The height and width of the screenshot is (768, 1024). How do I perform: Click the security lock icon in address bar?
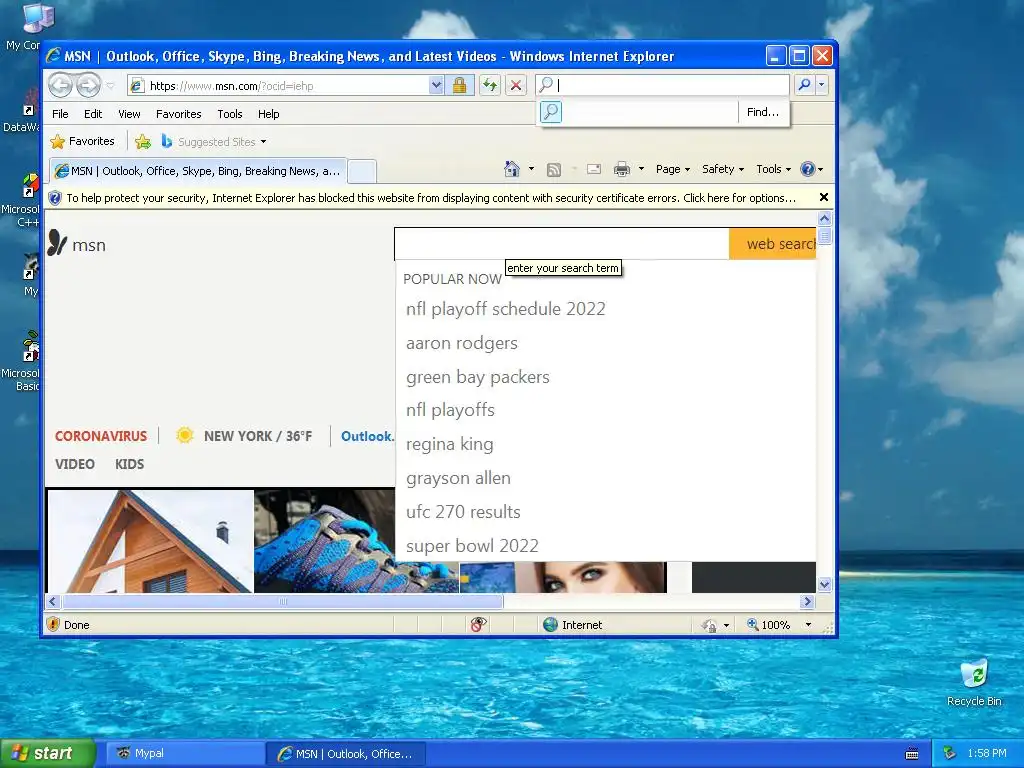pyautogui.click(x=459, y=85)
